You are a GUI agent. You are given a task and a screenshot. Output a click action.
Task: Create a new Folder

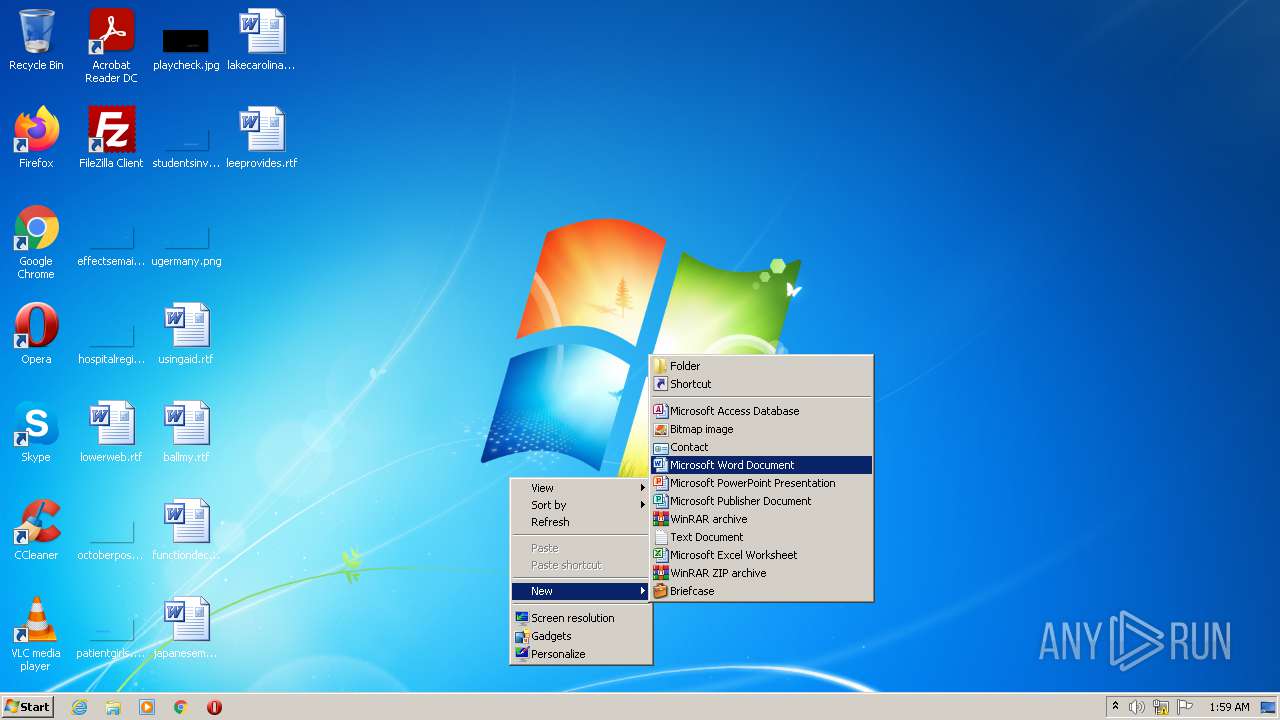point(762,366)
